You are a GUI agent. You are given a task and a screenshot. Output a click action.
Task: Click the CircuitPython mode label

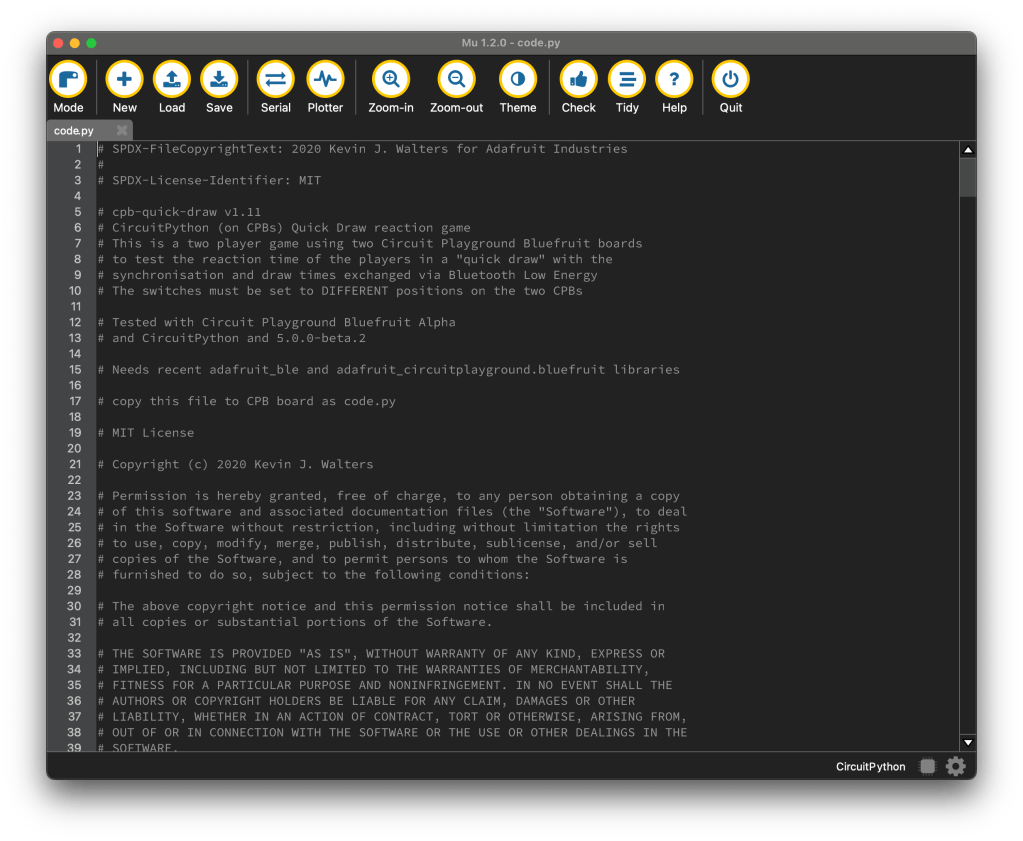(870, 767)
